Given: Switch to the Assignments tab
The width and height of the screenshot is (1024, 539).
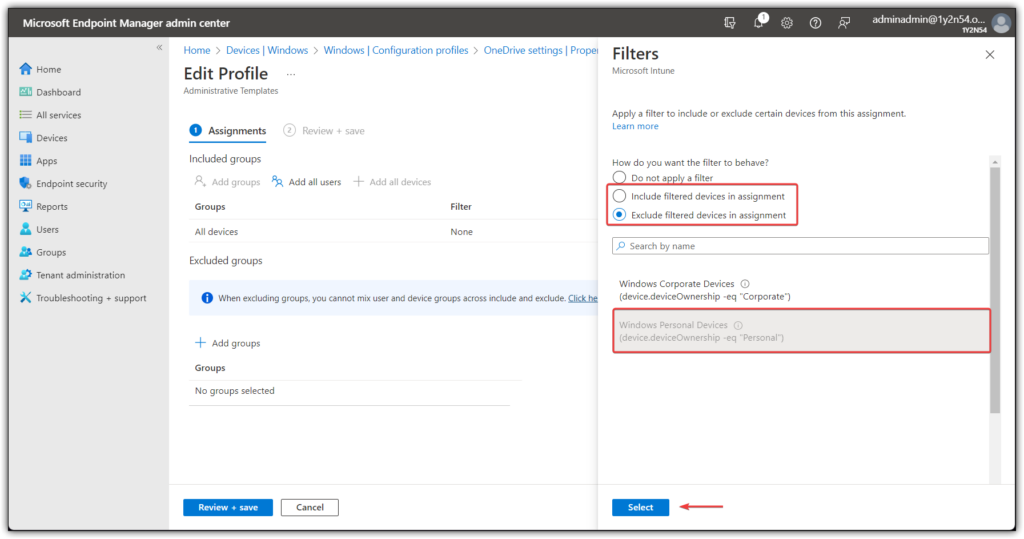Looking at the screenshot, I should pos(228,131).
